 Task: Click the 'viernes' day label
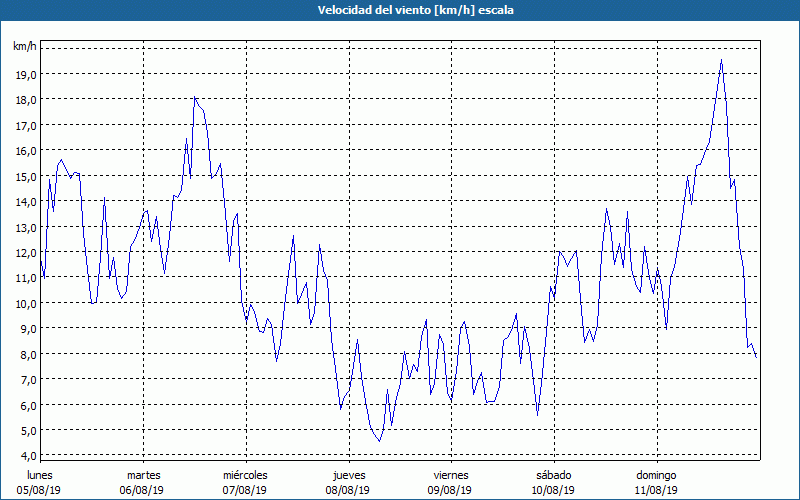pos(451,475)
